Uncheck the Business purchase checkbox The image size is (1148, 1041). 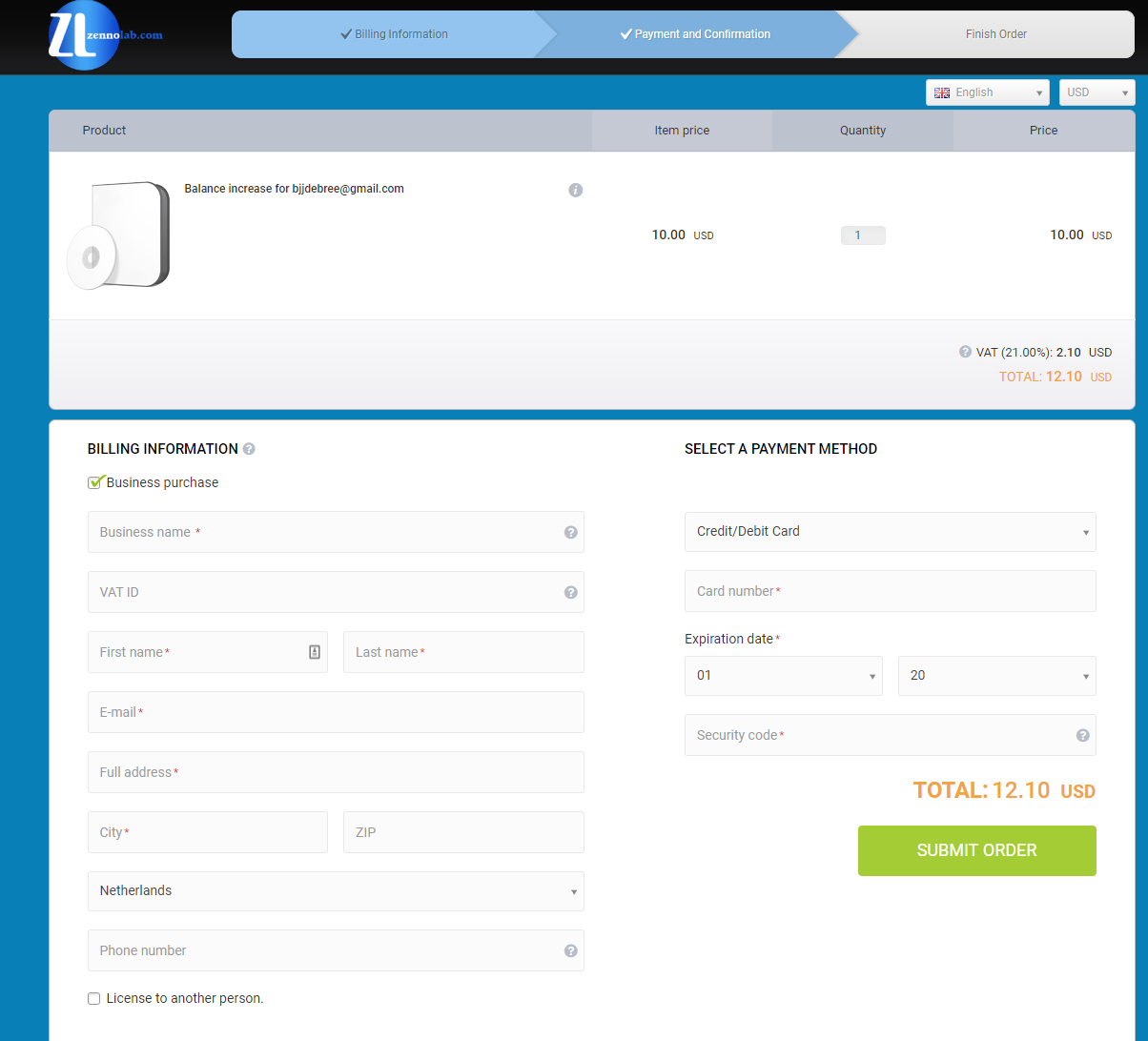click(x=94, y=482)
